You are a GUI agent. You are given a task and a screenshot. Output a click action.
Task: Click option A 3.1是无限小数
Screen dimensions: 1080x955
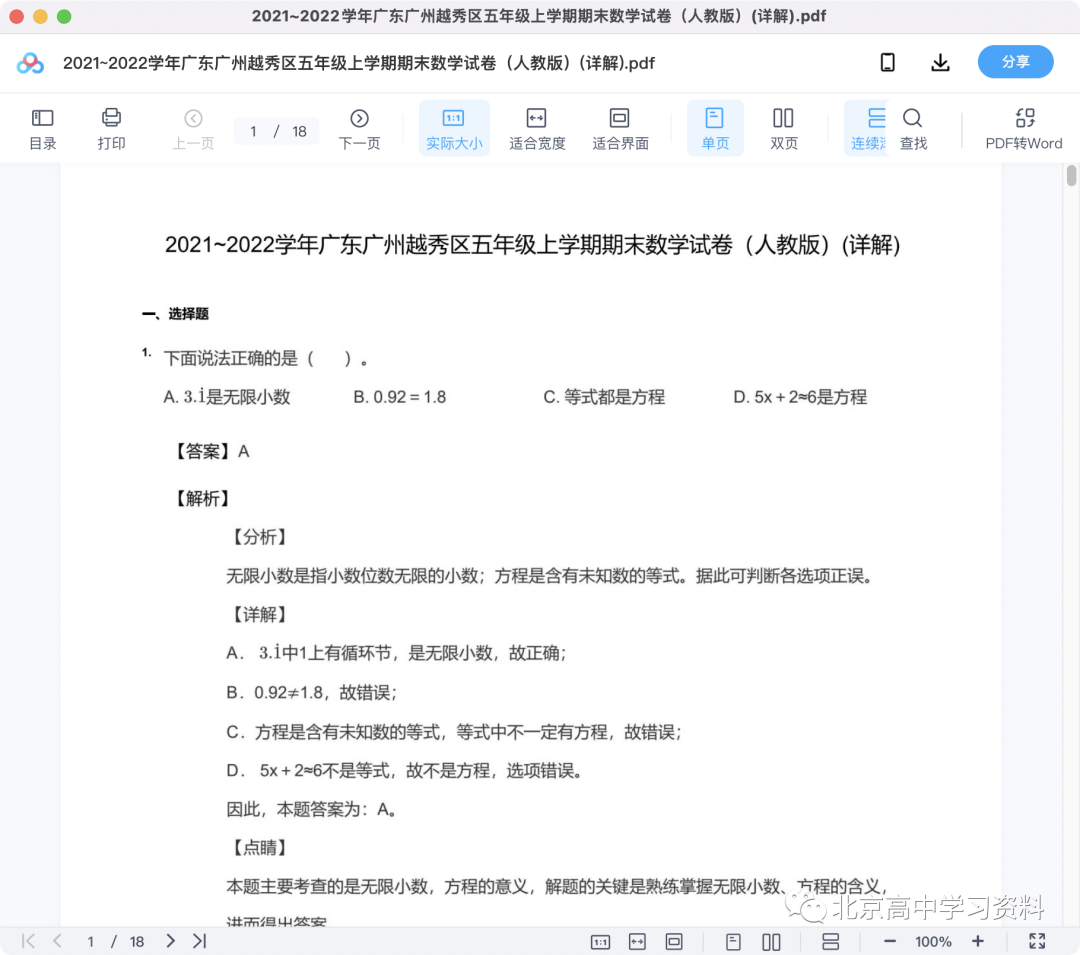tap(227, 397)
